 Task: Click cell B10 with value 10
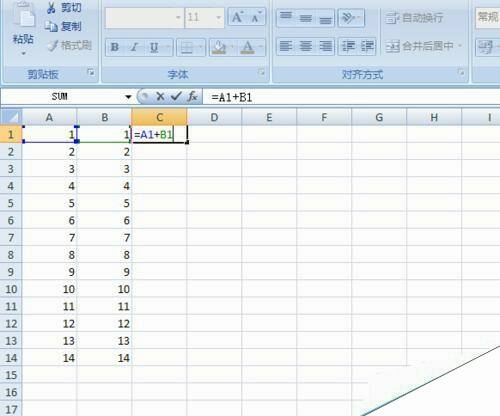pos(104,289)
